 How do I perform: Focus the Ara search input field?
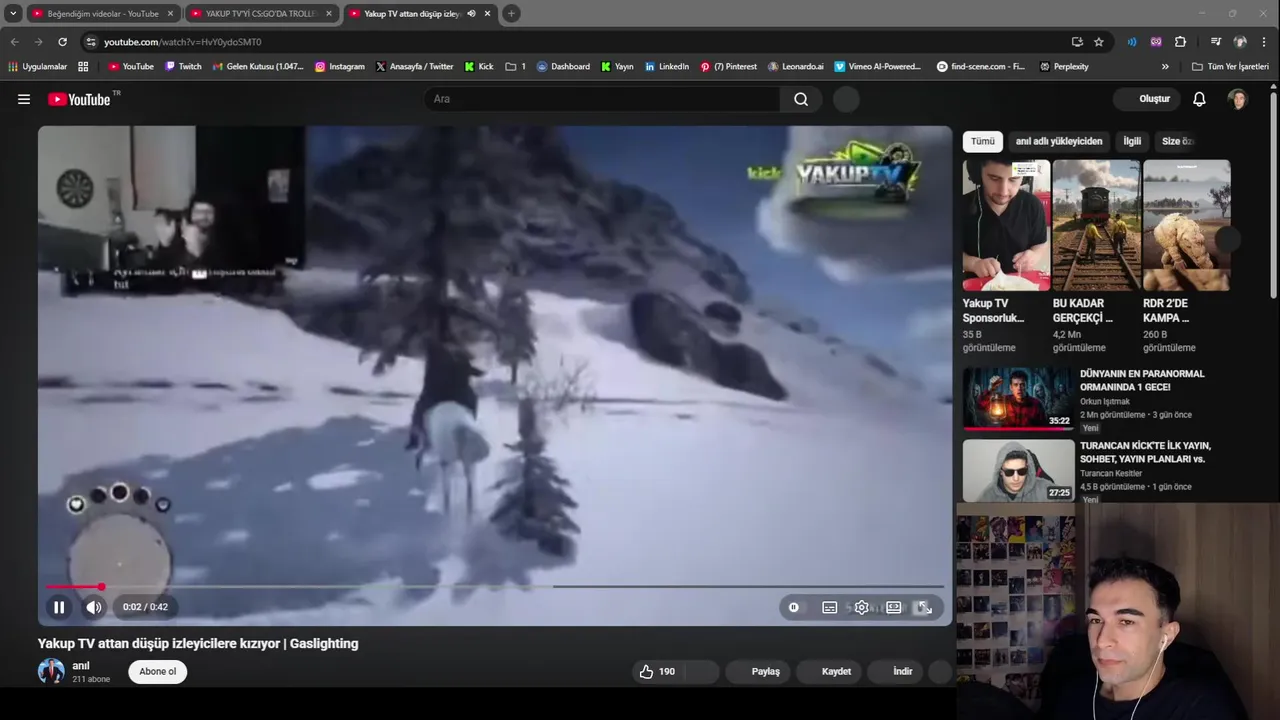pyautogui.click(x=602, y=99)
